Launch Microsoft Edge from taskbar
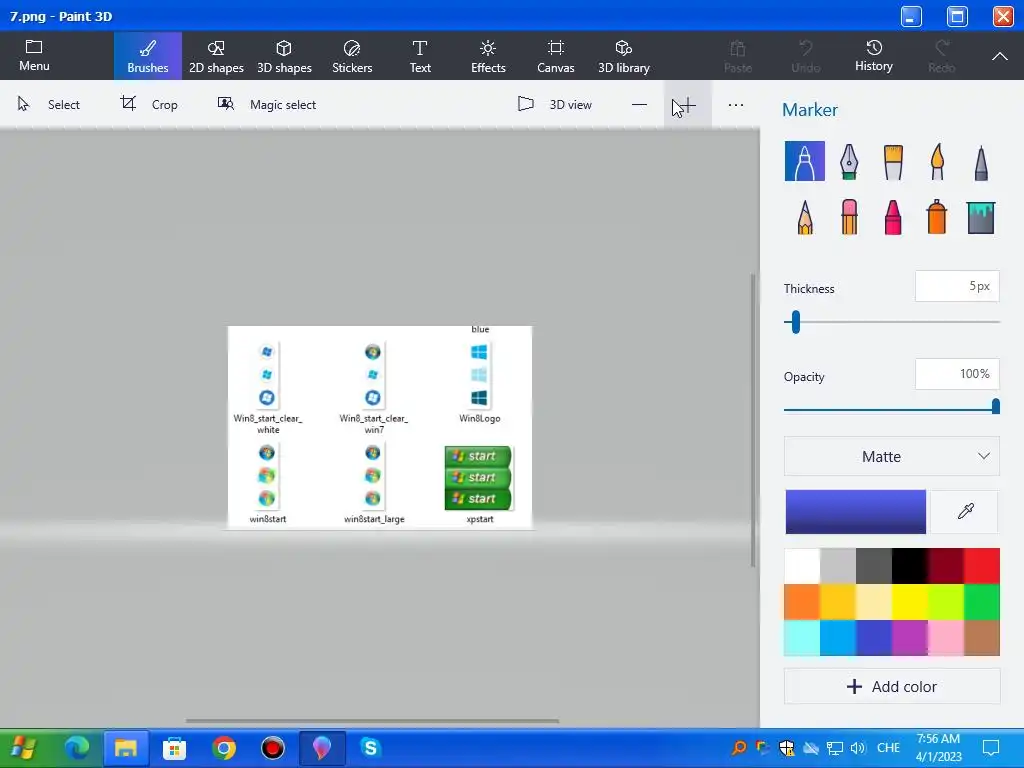 tap(77, 748)
